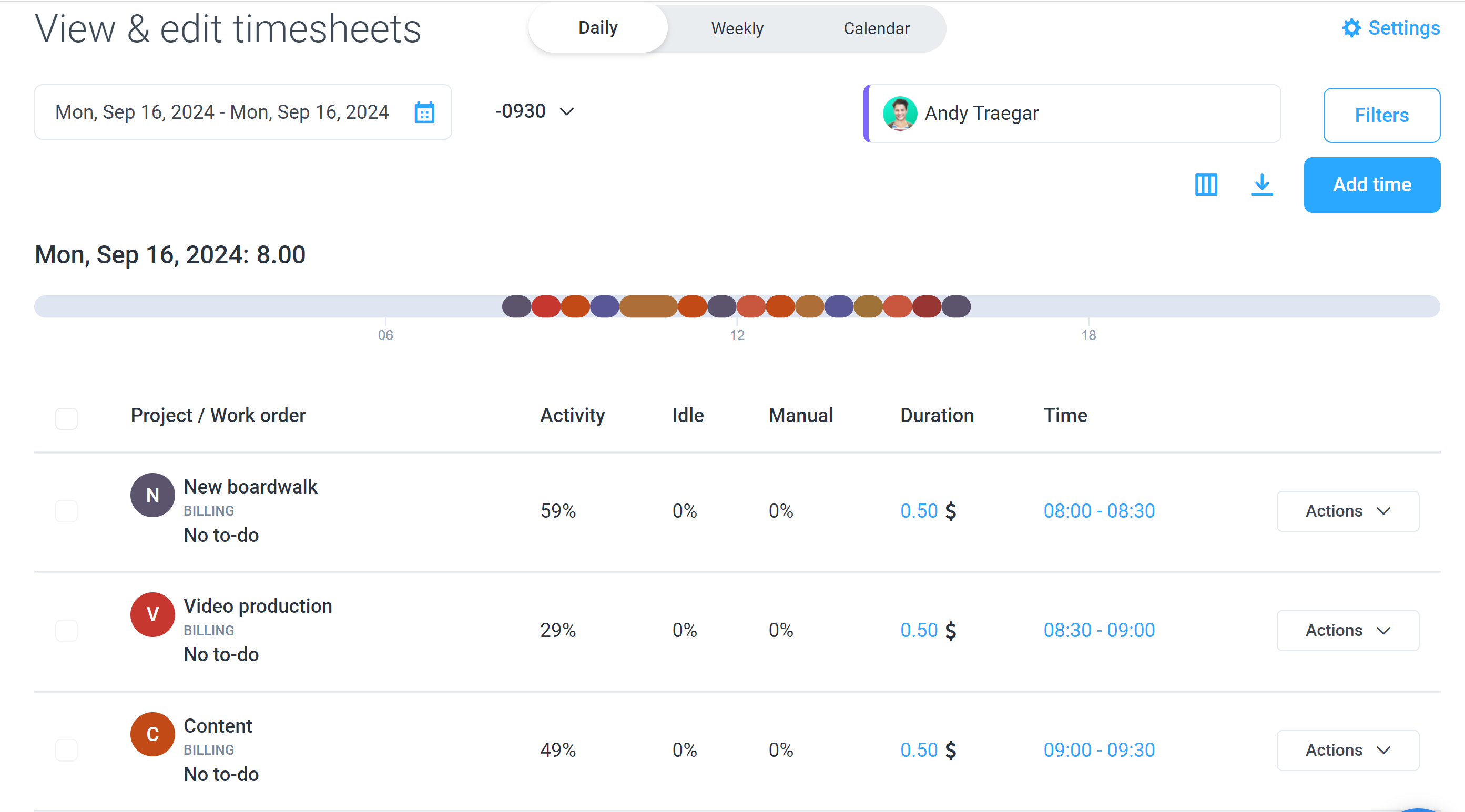Switch to the Weekly tab
This screenshot has height=812, width=1465.
coord(737,28)
